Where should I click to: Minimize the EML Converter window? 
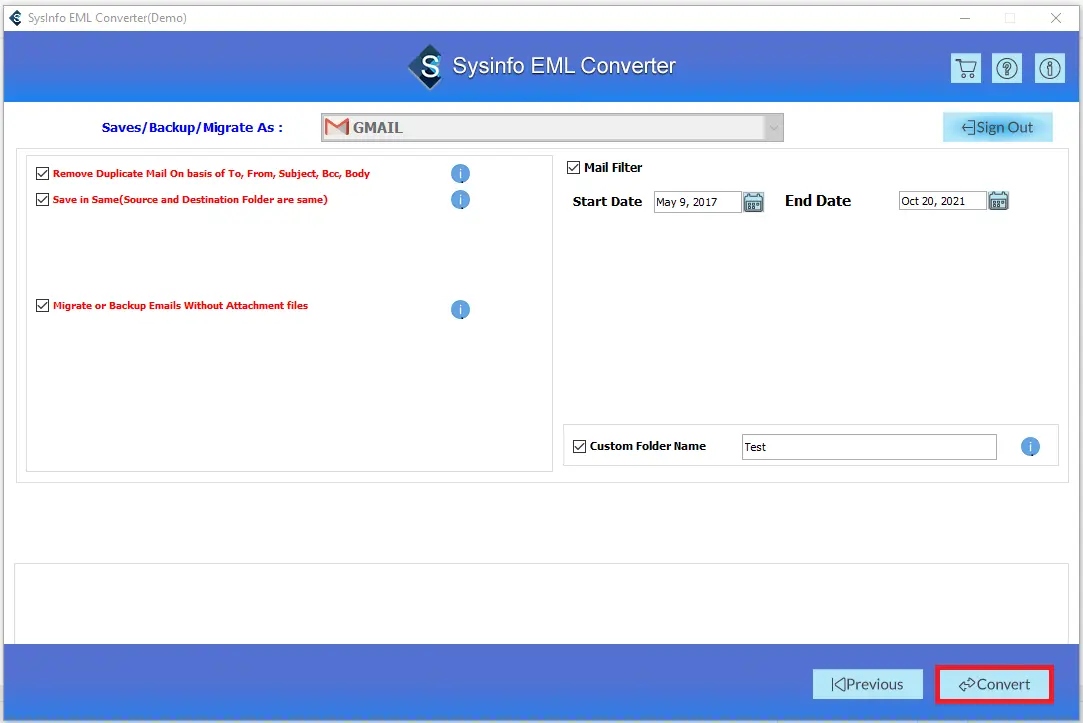pyautogui.click(x=965, y=18)
